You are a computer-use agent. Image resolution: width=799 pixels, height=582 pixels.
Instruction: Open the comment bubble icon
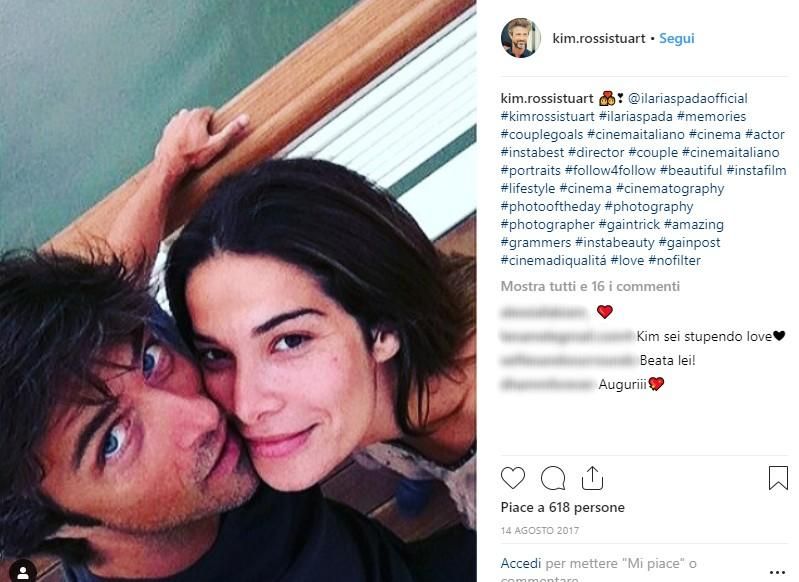tap(553, 478)
